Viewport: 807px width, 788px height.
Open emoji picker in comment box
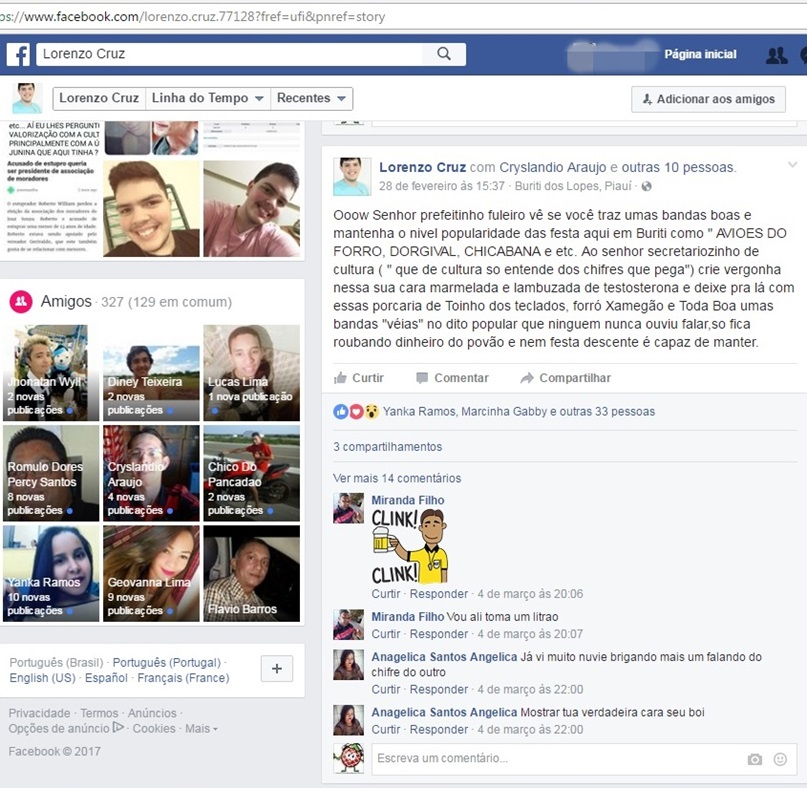tap(780, 759)
